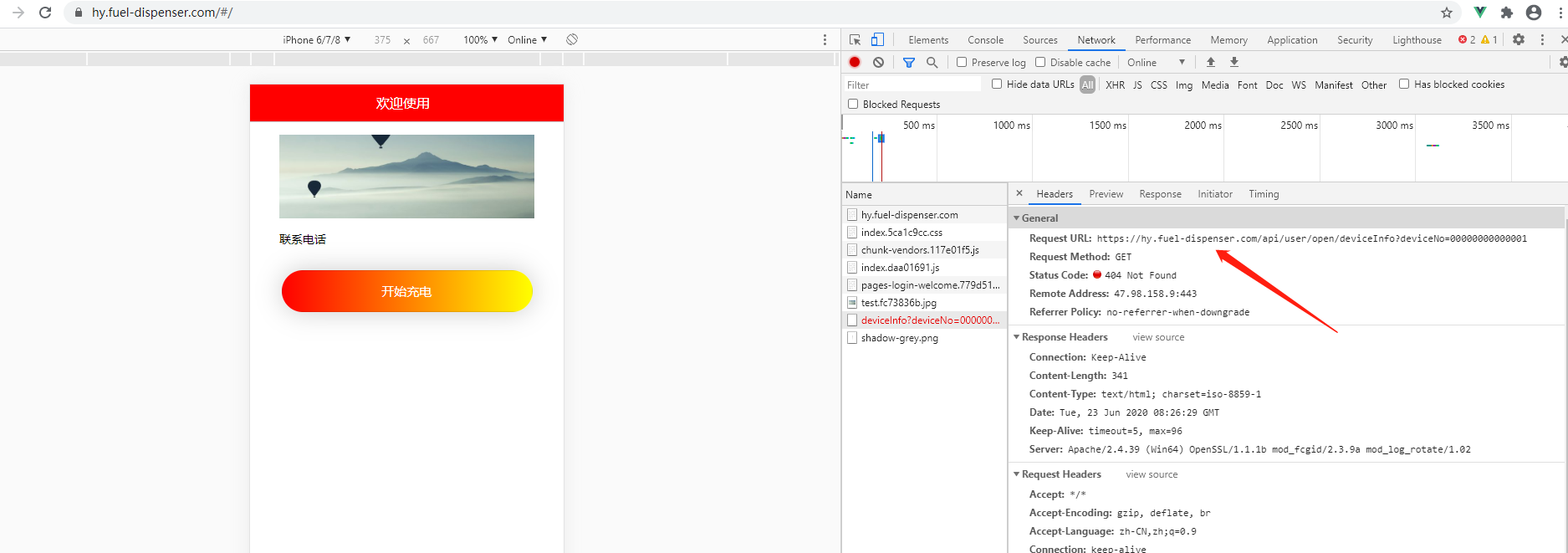Filter requests by CSS
This screenshot has width=1568, height=553.
[x=1159, y=84]
